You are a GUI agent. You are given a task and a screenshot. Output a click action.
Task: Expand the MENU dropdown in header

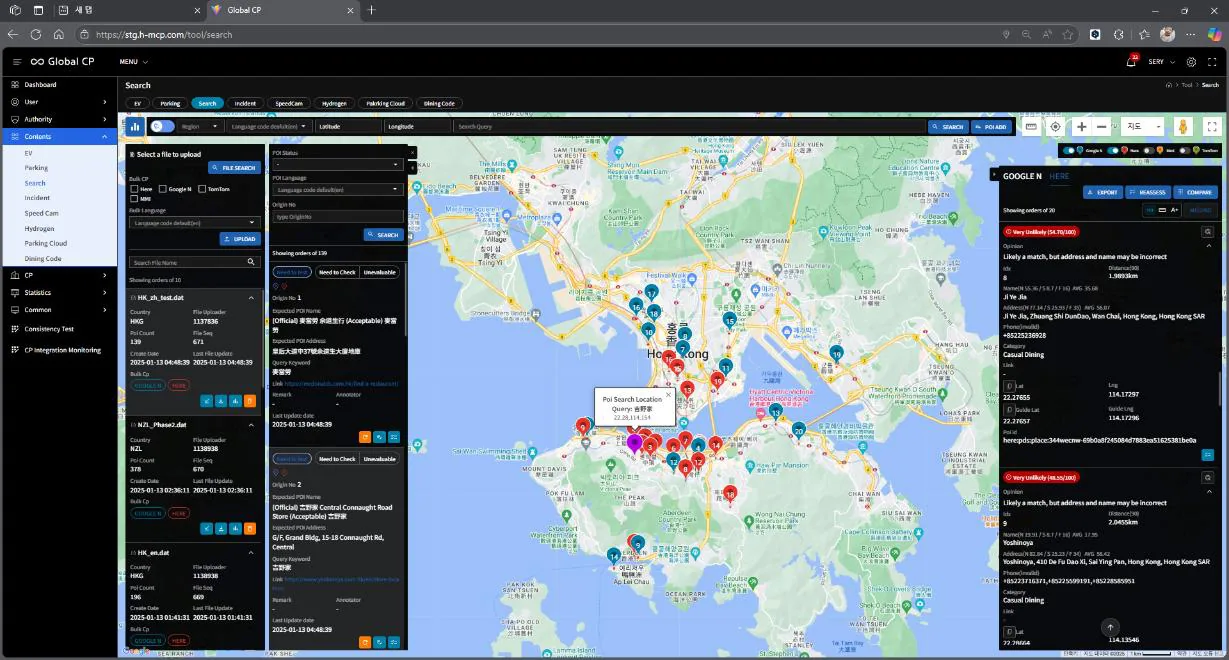[x=132, y=62]
